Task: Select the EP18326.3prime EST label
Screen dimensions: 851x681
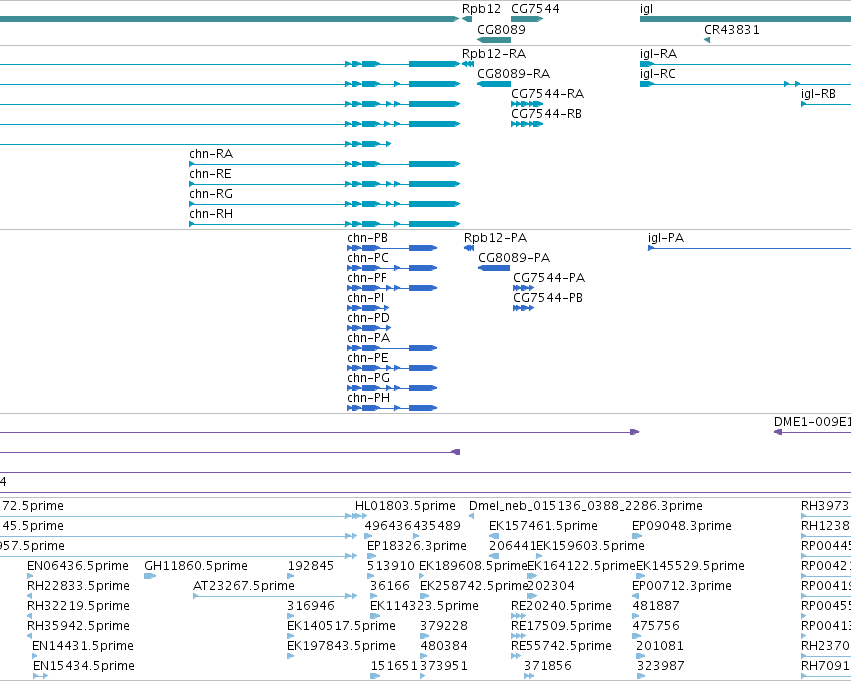Action: click(416, 546)
